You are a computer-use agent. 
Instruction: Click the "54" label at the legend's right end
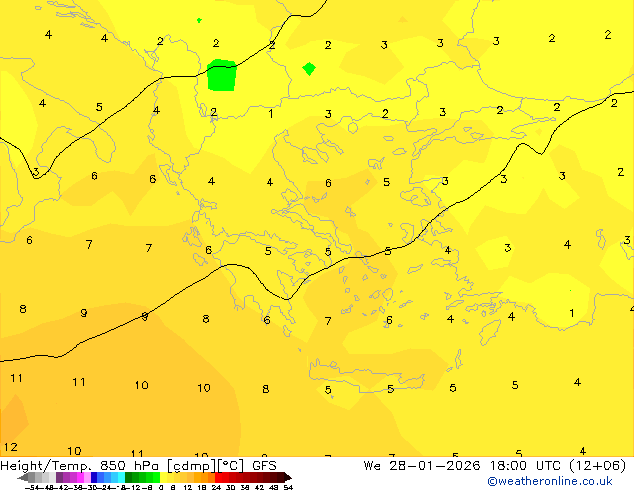[x=288, y=488]
